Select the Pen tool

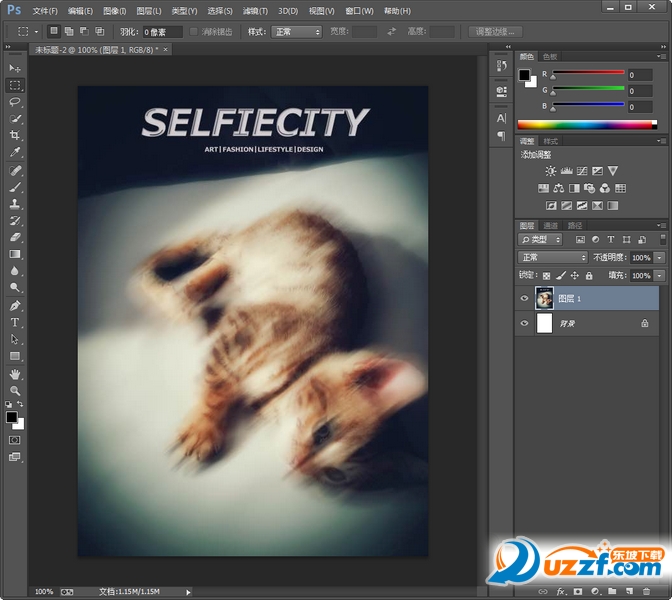coord(15,306)
